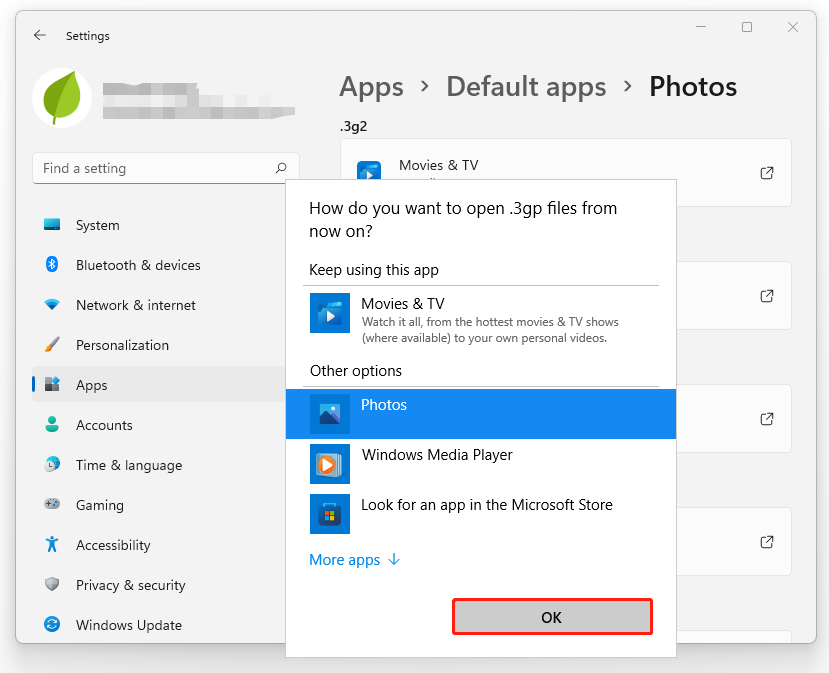This screenshot has height=673, width=829.
Task: Click the Gaming controller icon
Action: pos(52,504)
